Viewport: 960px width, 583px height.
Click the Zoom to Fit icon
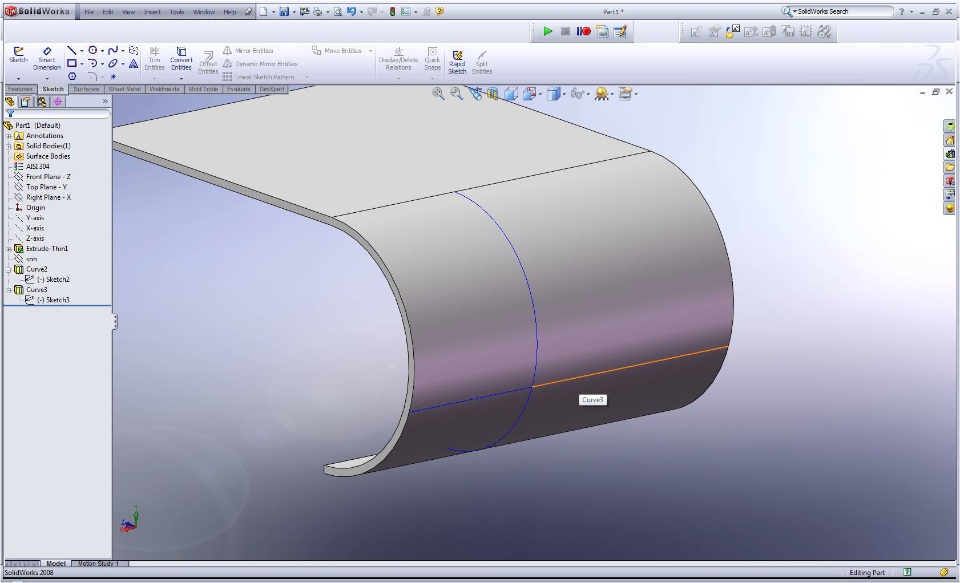click(438, 93)
